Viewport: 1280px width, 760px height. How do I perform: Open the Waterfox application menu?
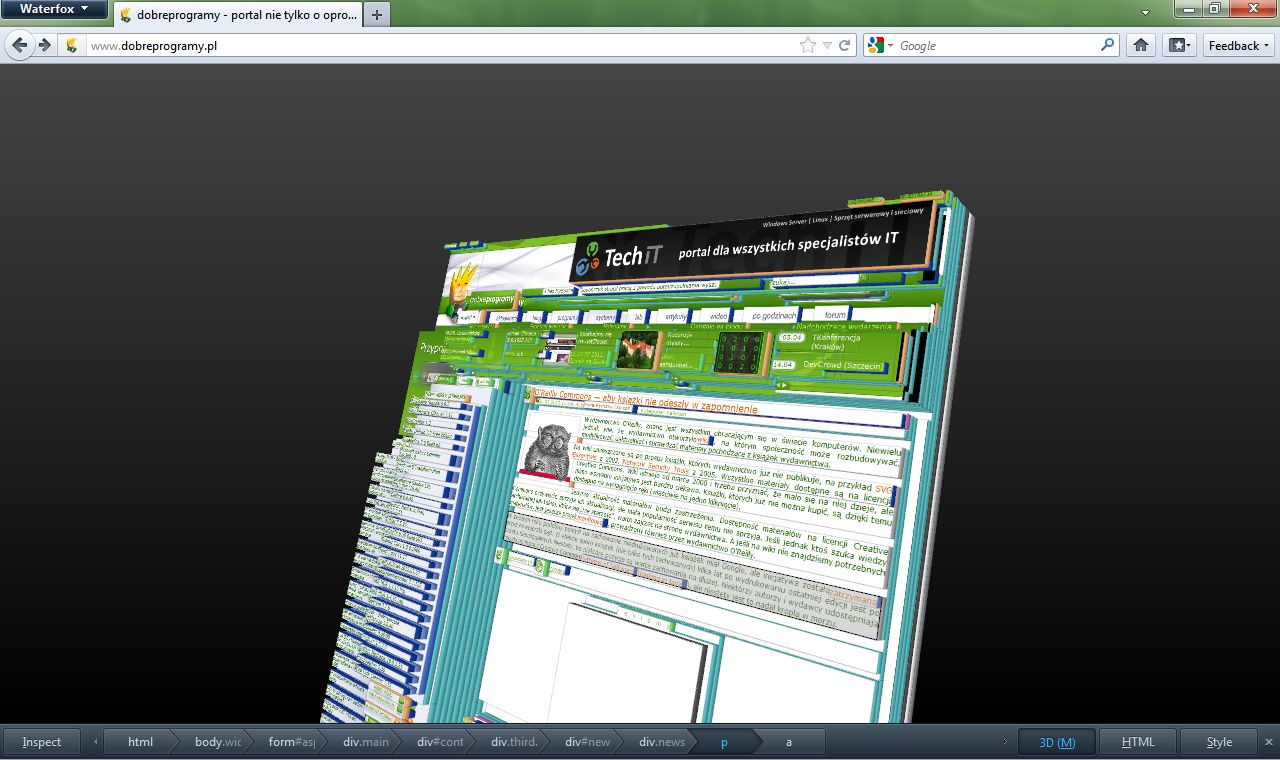coord(54,9)
